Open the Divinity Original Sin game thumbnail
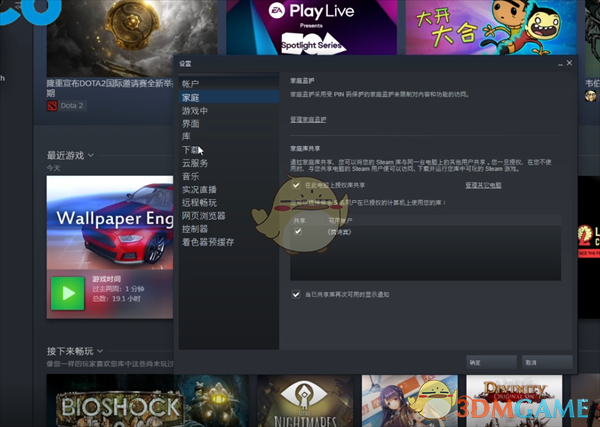This screenshot has height=427, width=600. [x=514, y=401]
